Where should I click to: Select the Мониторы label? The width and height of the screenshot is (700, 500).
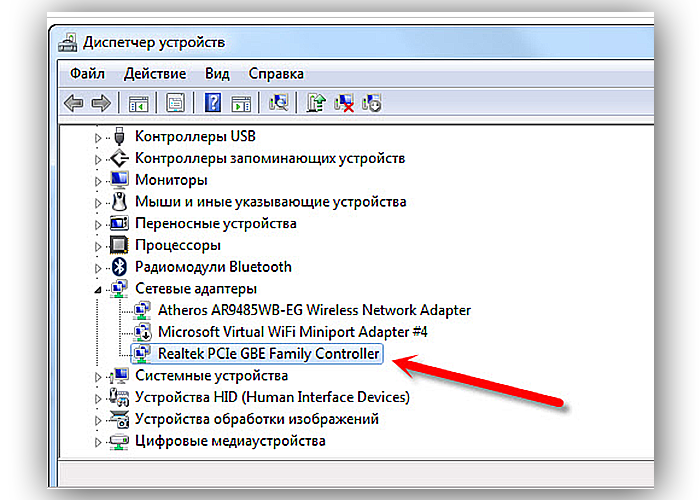point(171,179)
